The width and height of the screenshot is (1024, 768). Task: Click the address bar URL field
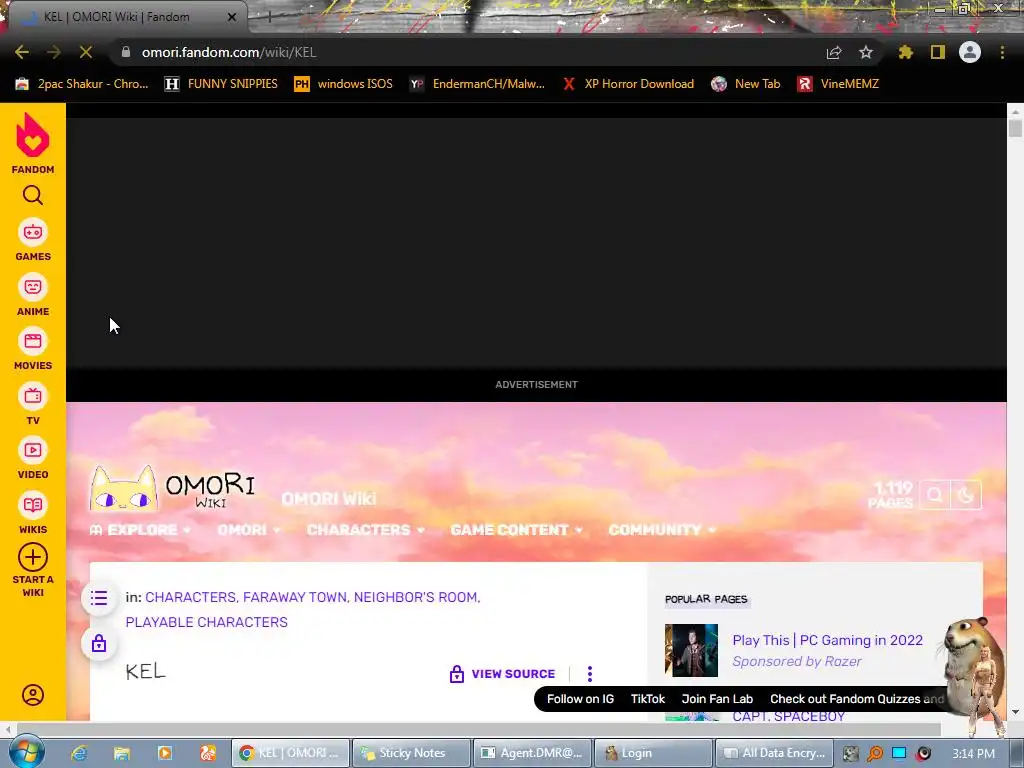[x=470, y=52]
